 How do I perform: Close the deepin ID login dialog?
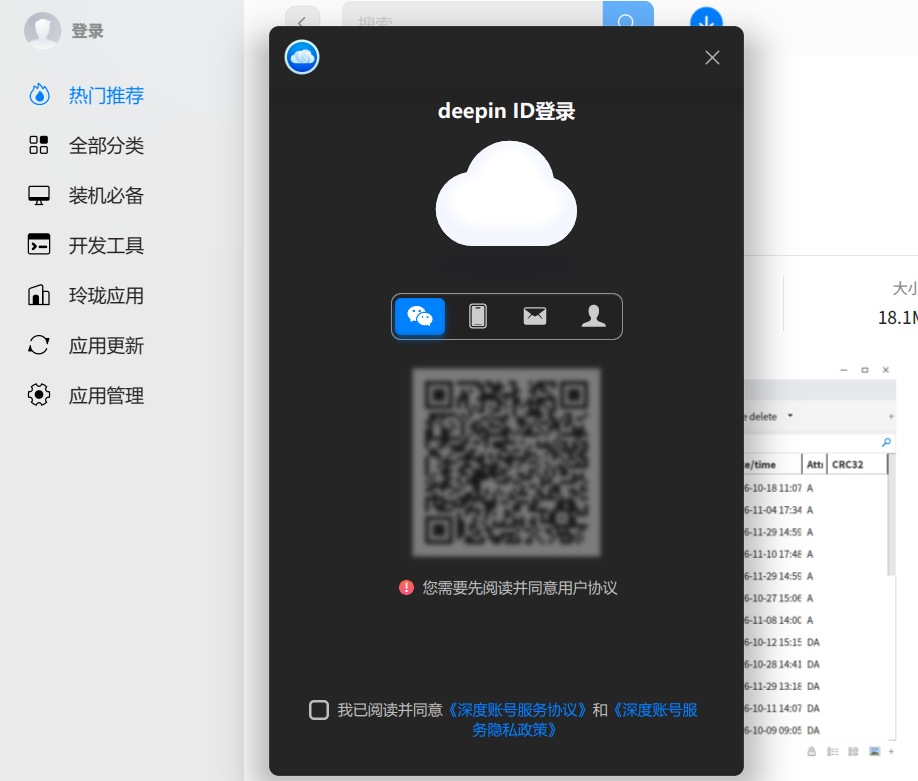712,57
